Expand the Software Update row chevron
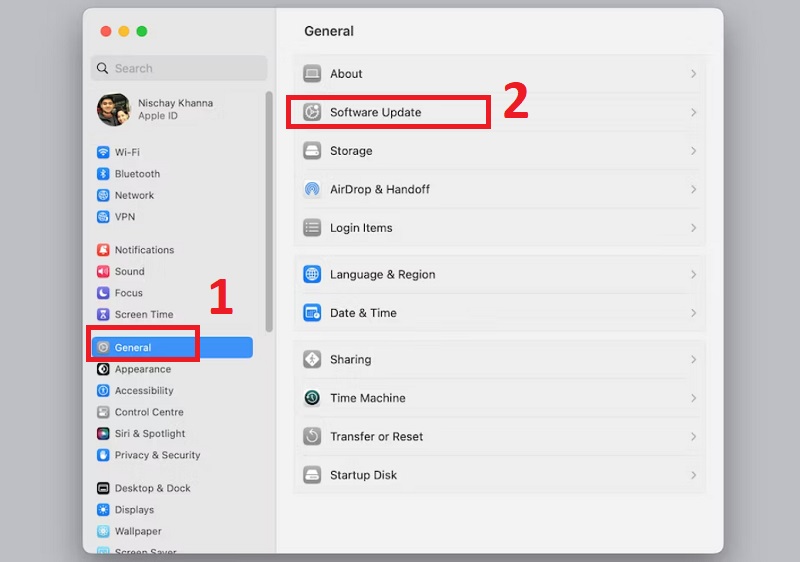Viewport: 800px width, 562px height. coord(693,112)
